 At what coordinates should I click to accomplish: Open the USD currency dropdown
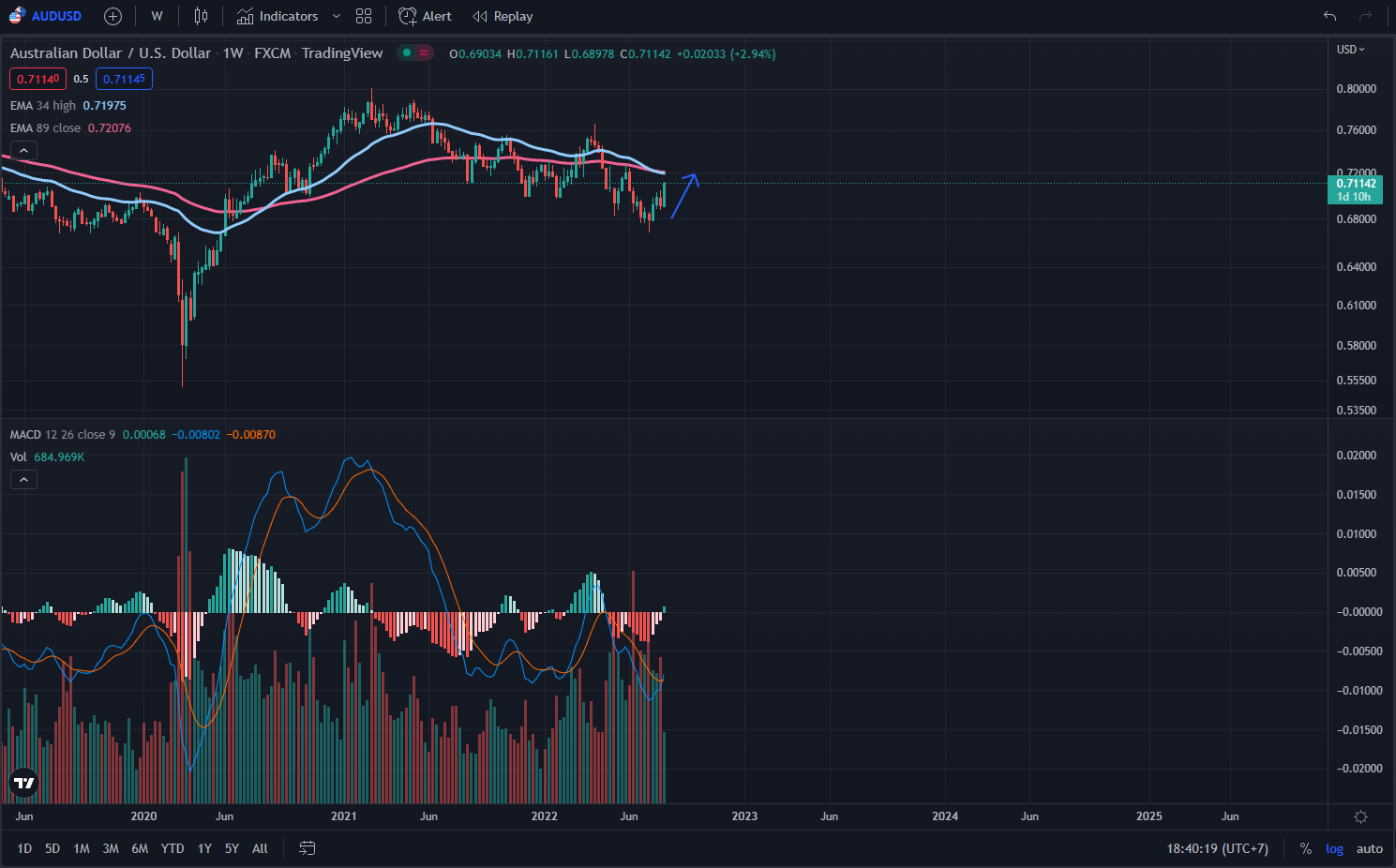[1350, 50]
